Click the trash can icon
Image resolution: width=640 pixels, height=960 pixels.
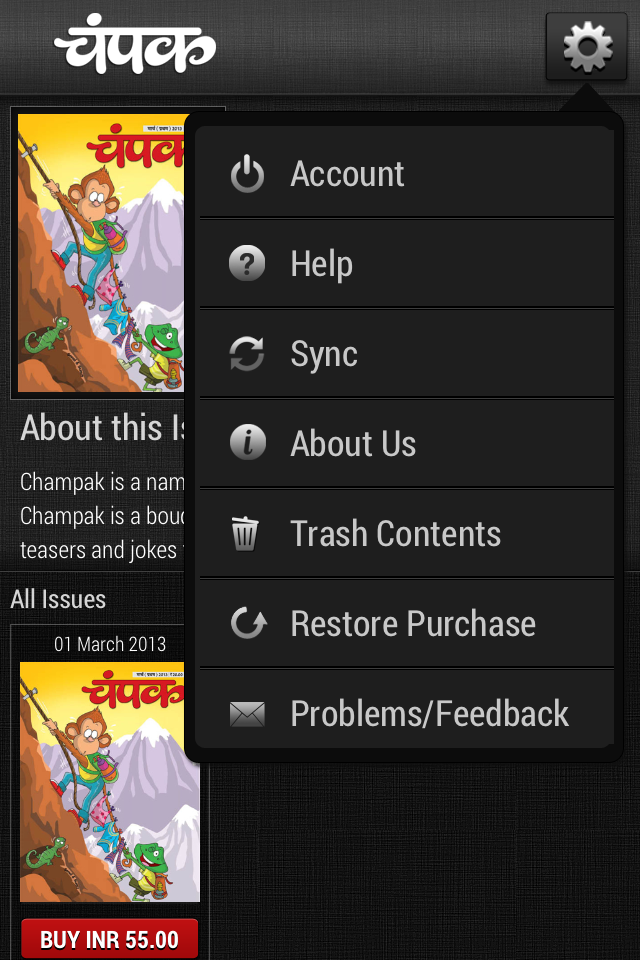(x=245, y=533)
